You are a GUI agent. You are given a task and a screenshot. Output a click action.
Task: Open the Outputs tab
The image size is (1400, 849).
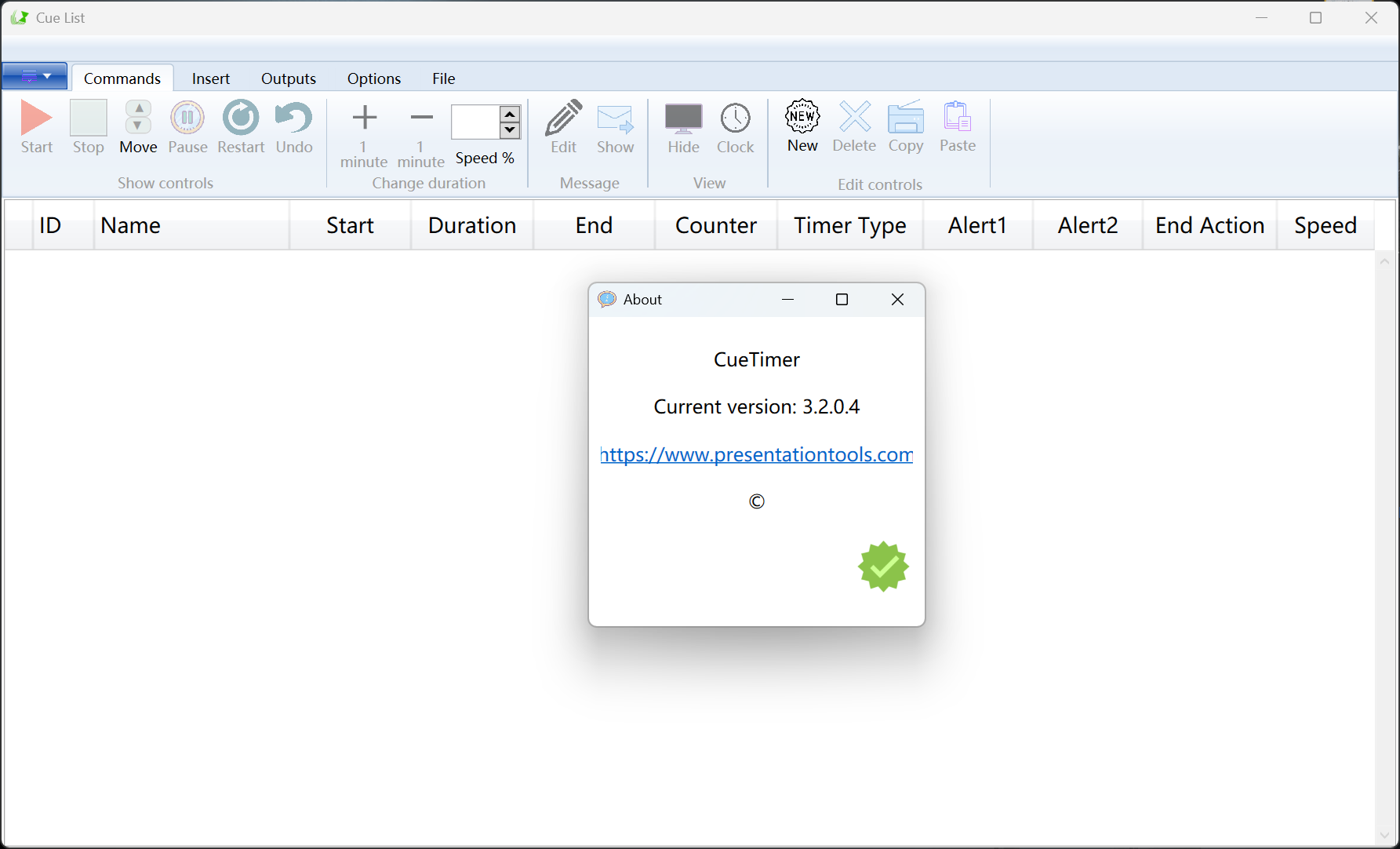pos(289,78)
